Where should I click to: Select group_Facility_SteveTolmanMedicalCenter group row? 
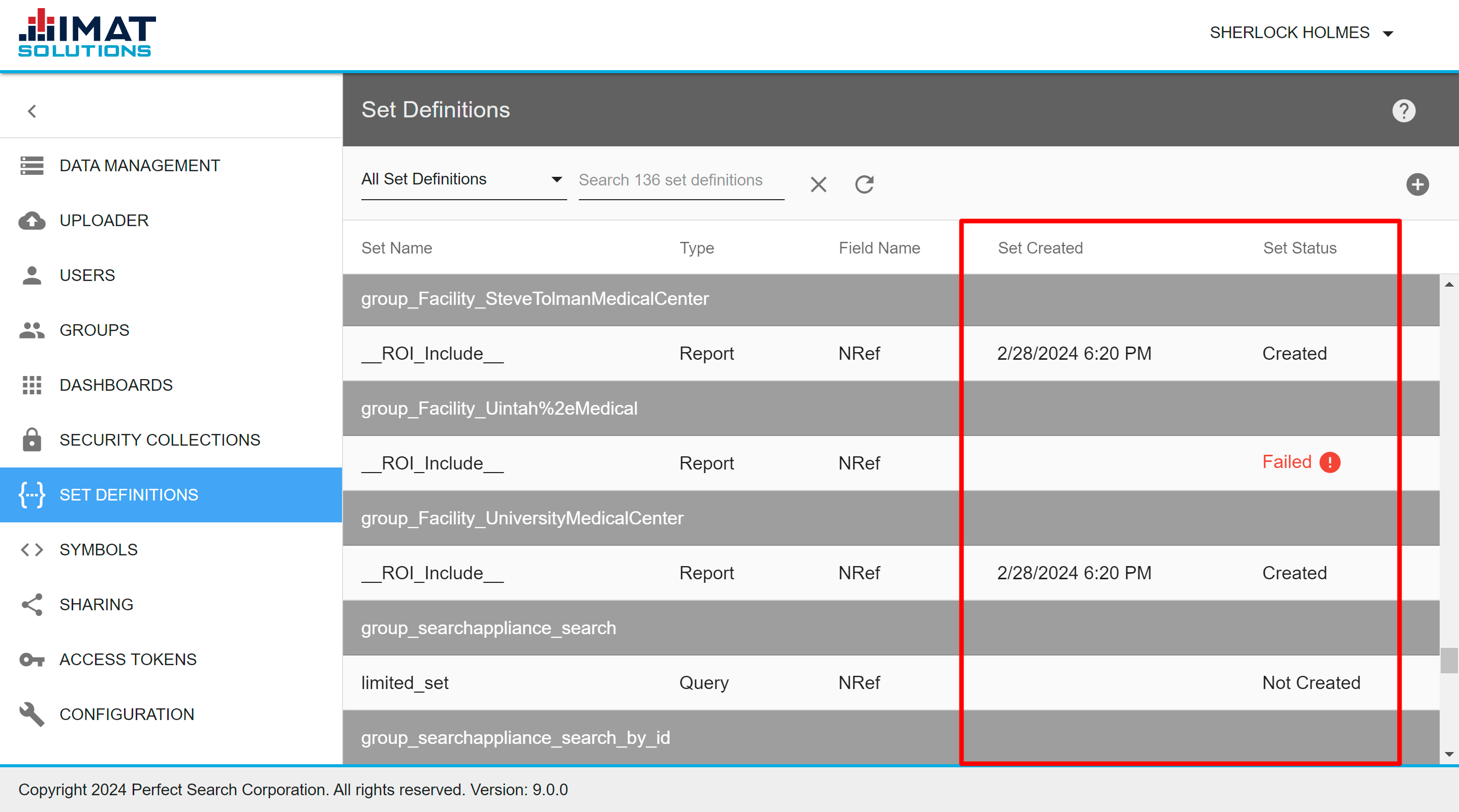[x=891, y=299]
